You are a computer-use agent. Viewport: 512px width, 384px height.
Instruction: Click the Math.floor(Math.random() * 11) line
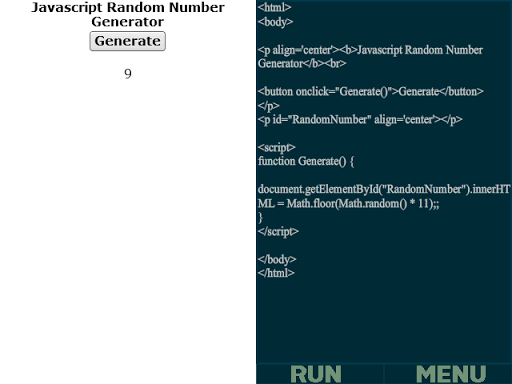(348, 203)
